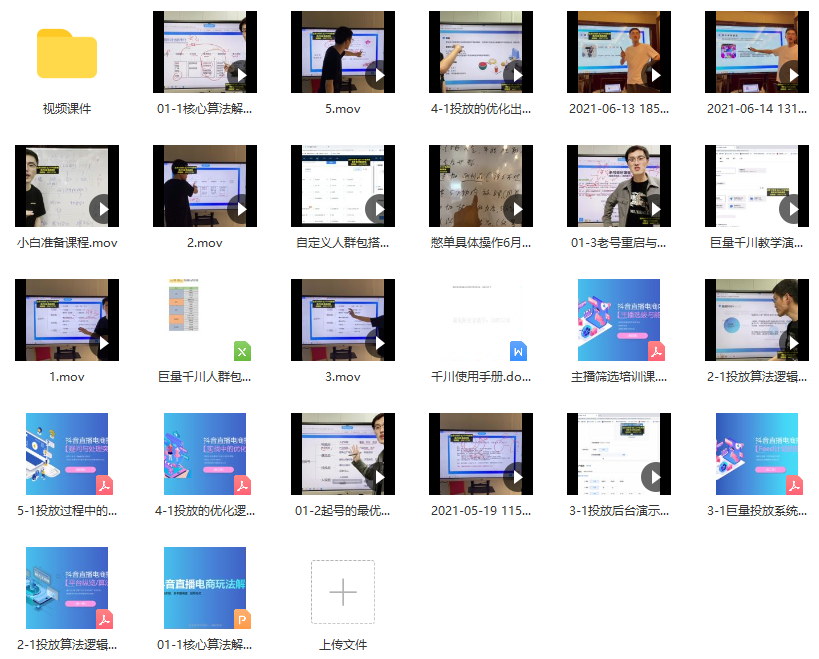Open the 巨量千川人群包 Excel file icon
Image resolution: width=819 pixels, height=659 pixels.
[x=205, y=319]
